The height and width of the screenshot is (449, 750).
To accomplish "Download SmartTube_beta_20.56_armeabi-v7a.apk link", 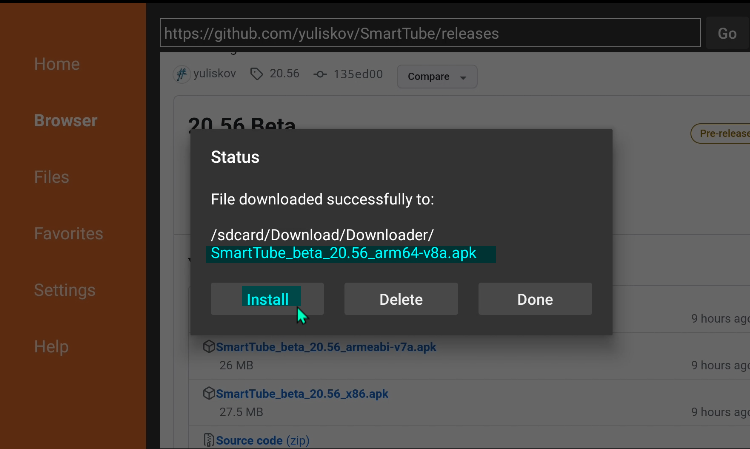I will pos(326,347).
